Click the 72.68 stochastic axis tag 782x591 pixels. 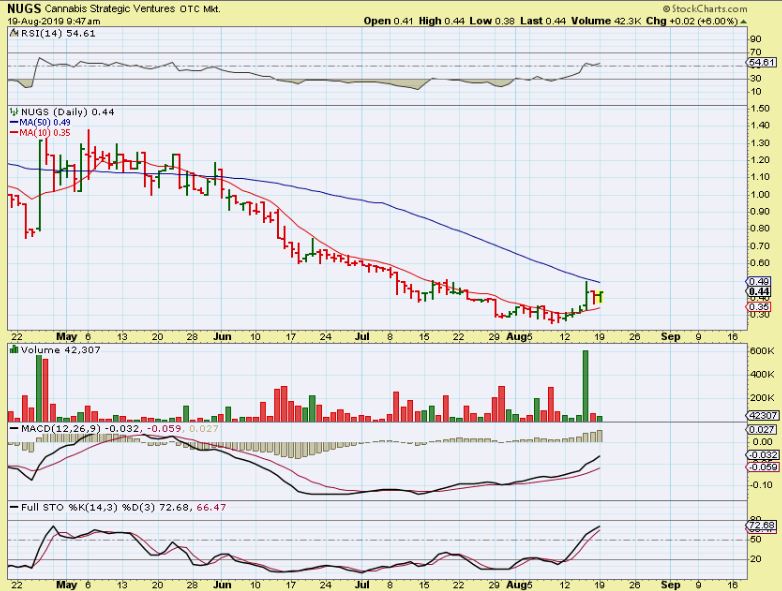pos(762,526)
